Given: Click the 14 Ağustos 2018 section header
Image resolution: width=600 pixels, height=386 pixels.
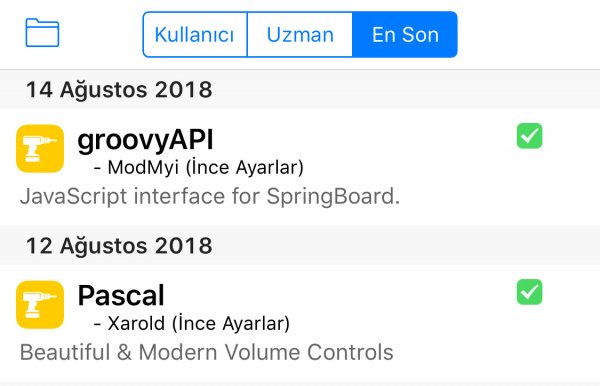Looking at the screenshot, I should click(x=300, y=90).
